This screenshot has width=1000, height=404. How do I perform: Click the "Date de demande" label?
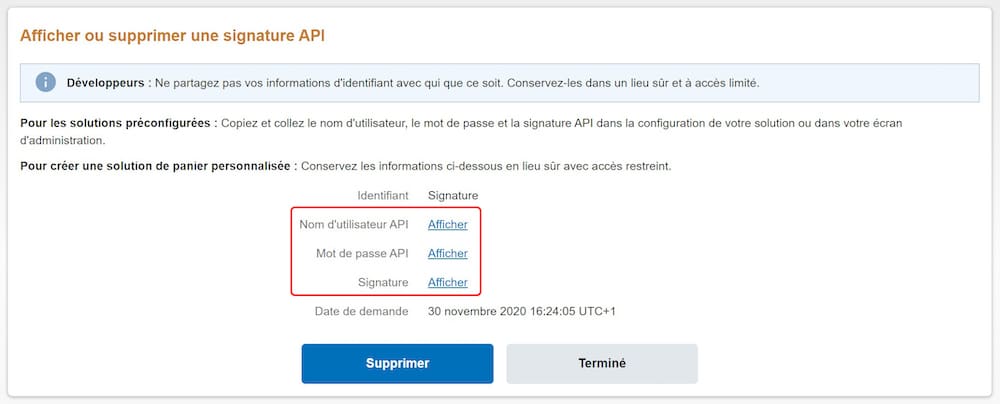click(361, 312)
